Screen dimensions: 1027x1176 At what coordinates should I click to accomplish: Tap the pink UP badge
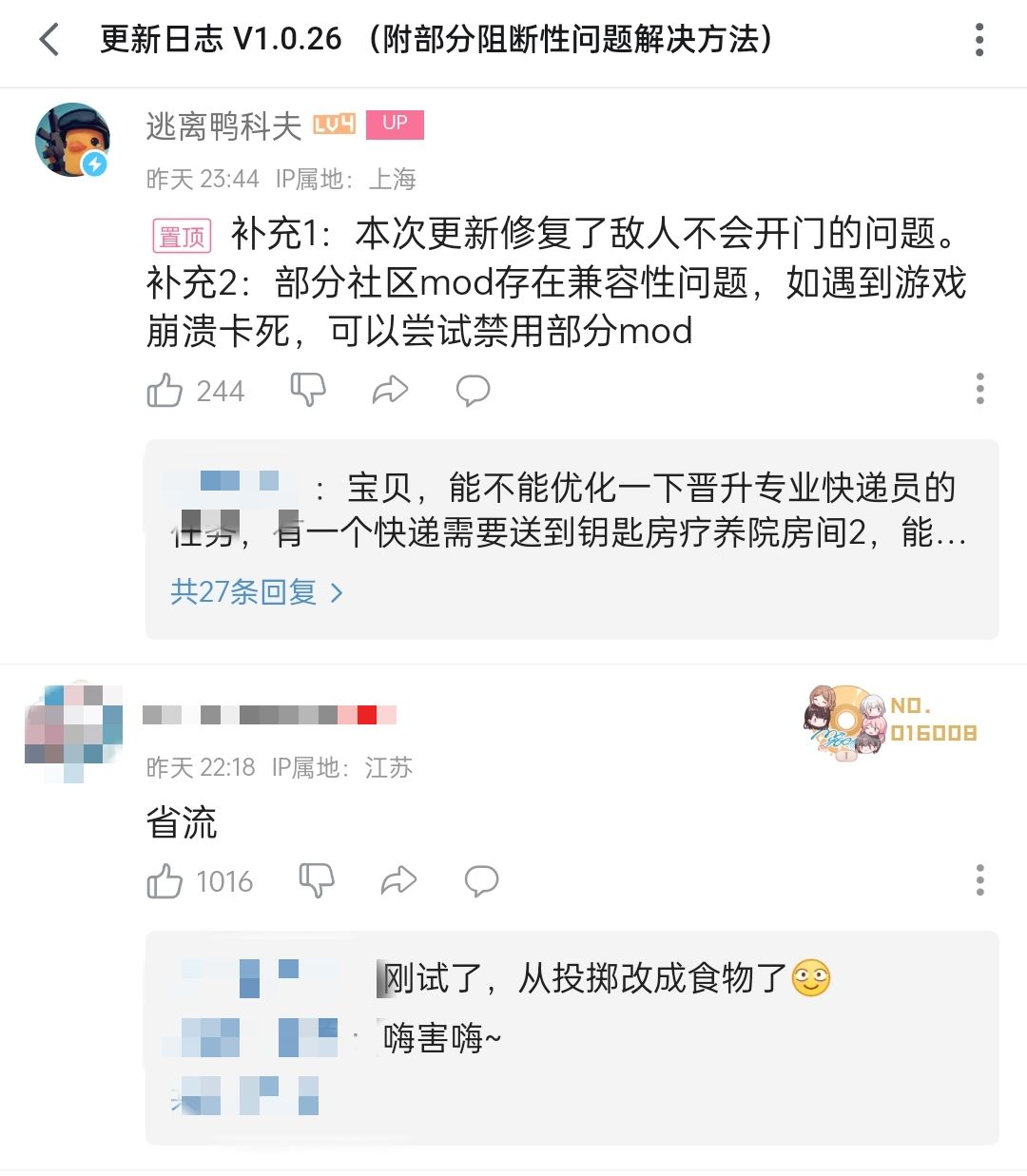395,125
